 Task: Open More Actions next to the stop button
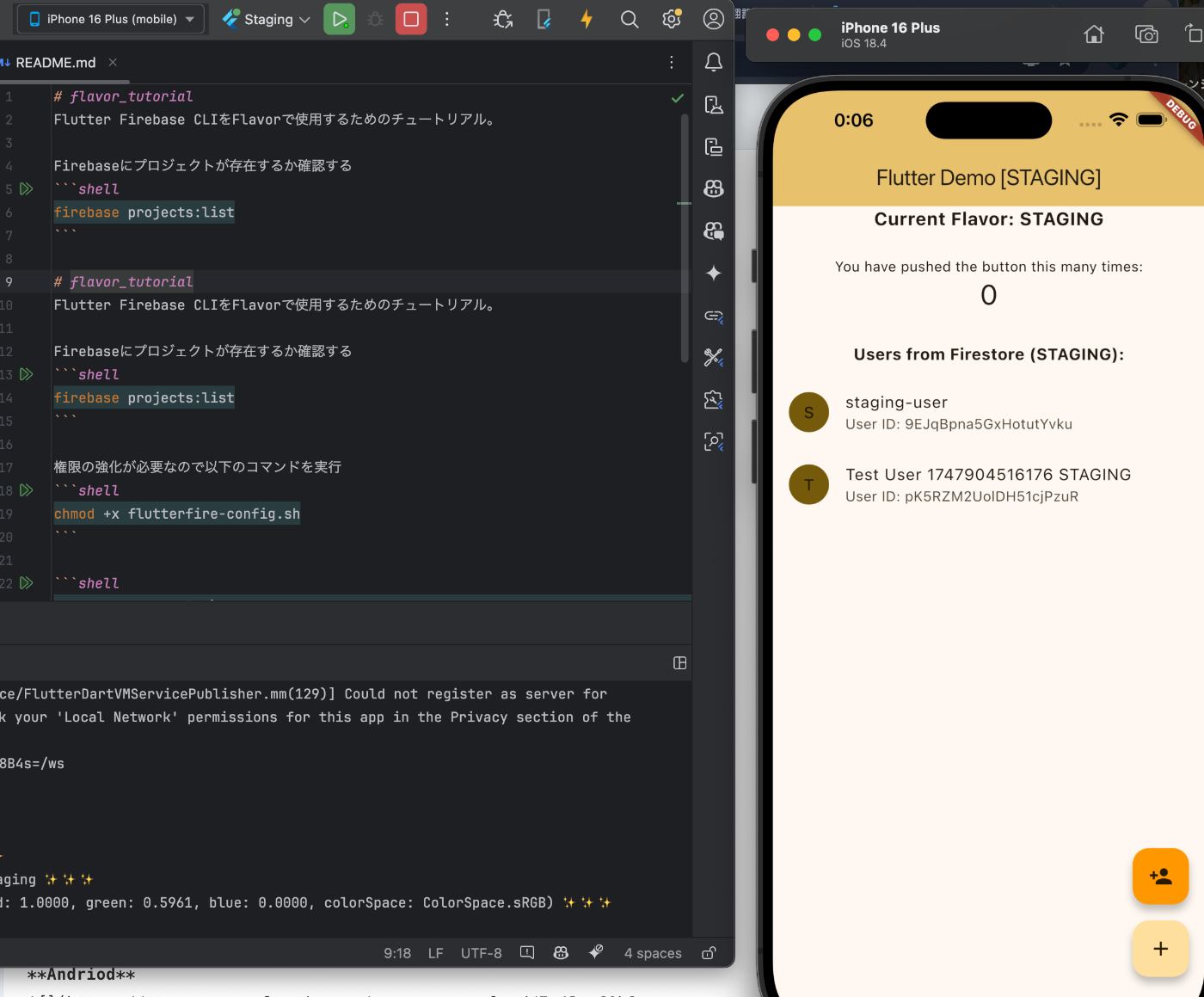447,19
